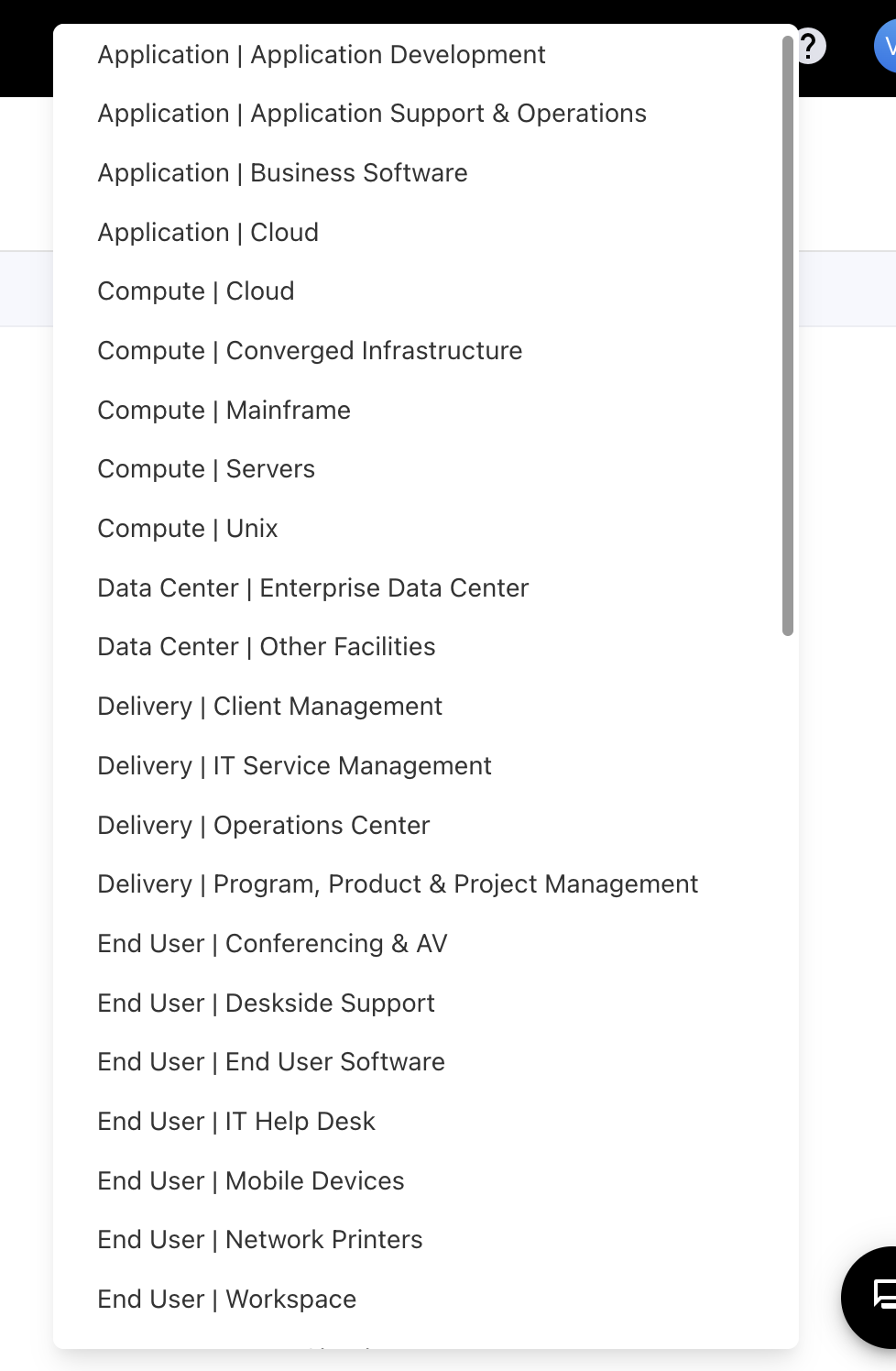Pick Application | Cloud from list
The width and height of the screenshot is (896, 1371).
[x=208, y=233]
